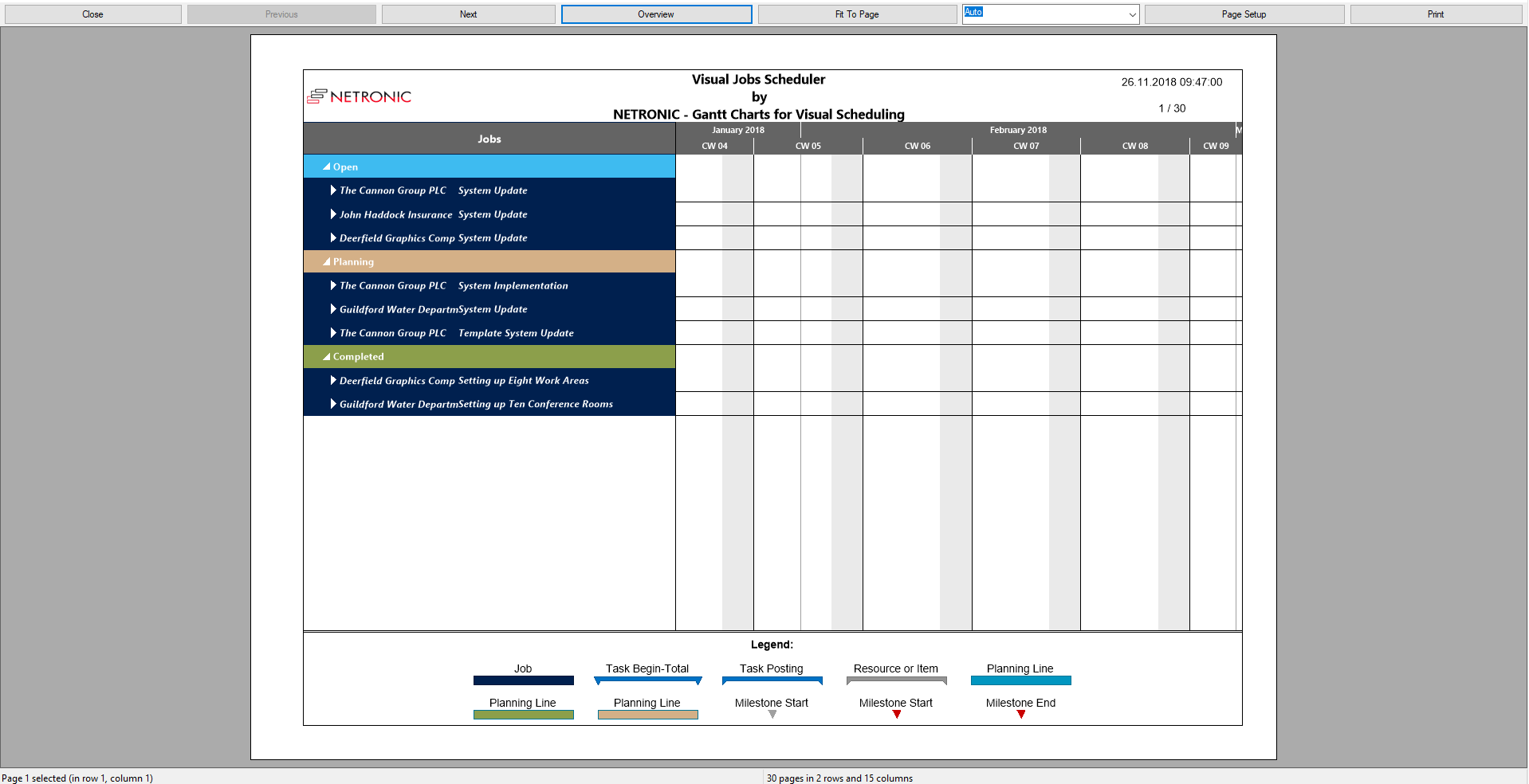This screenshot has width=1529, height=784.
Task: Click the CW 06 week header
Action: click(917, 146)
